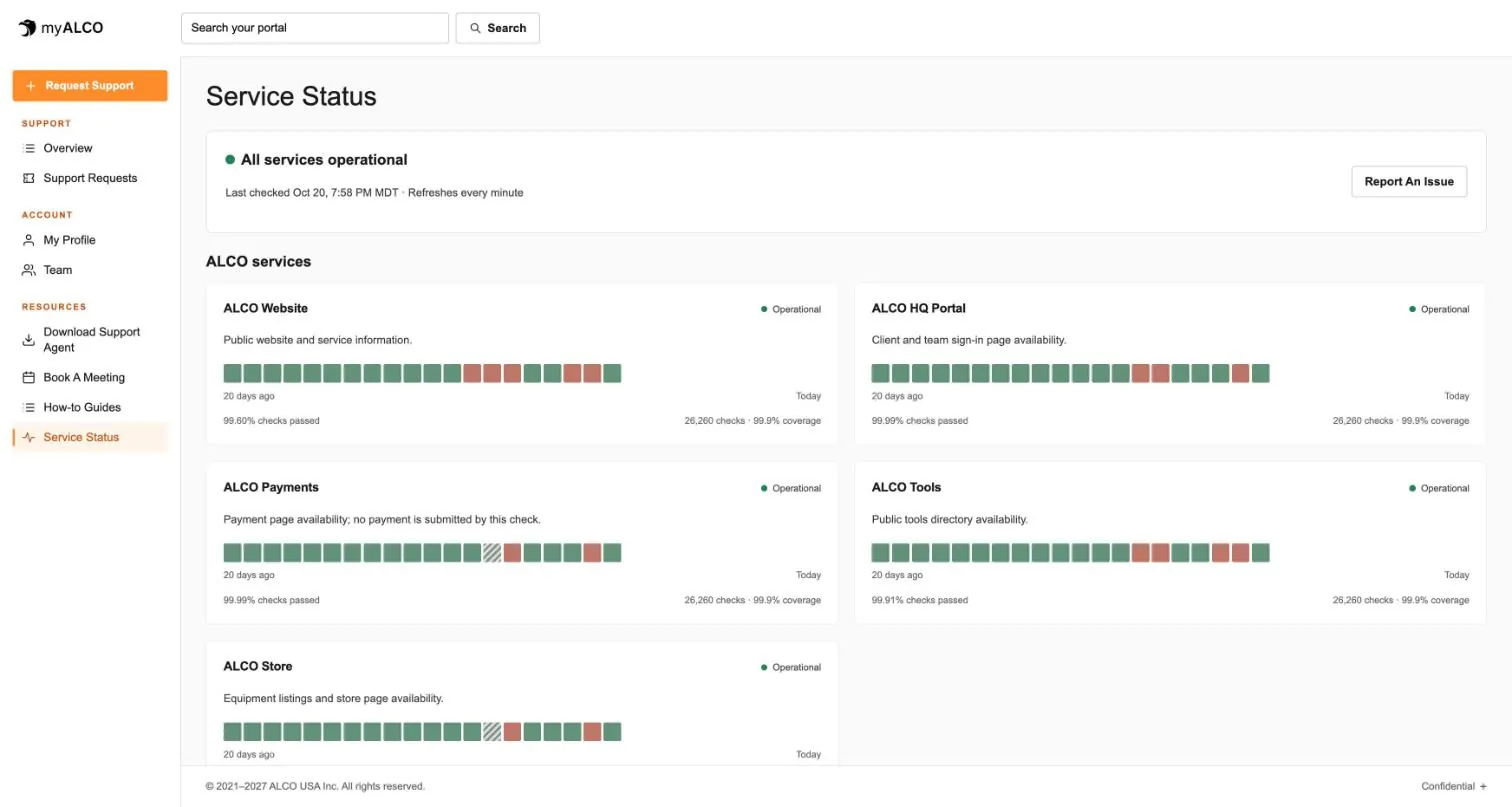
Task: Click the How-to Guides list icon
Action: pyautogui.click(x=29, y=408)
